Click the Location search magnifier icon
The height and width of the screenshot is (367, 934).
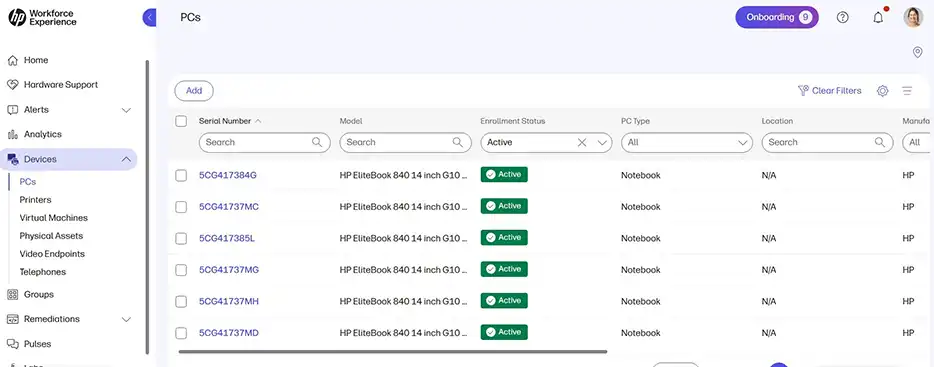[879, 142]
